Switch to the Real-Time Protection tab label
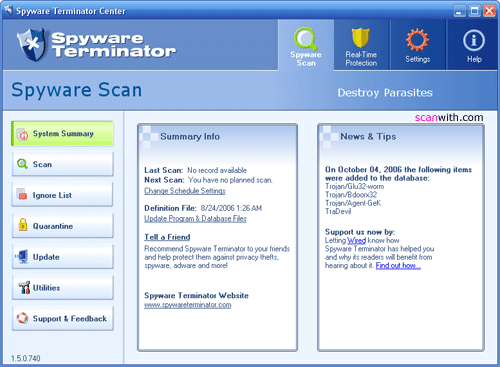The width and height of the screenshot is (500, 367). (361, 59)
